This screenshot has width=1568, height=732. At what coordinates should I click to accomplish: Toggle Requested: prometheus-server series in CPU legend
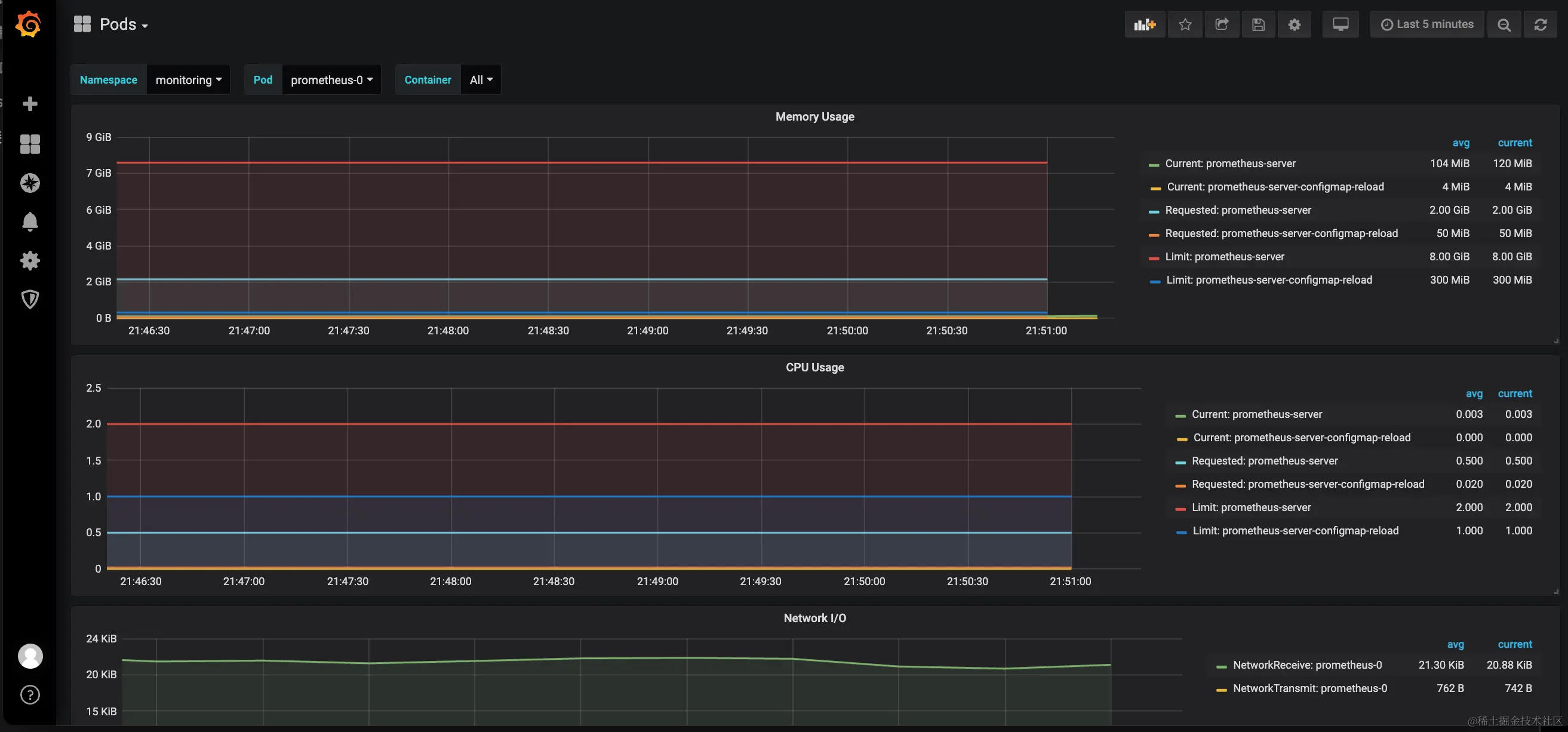click(1264, 460)
